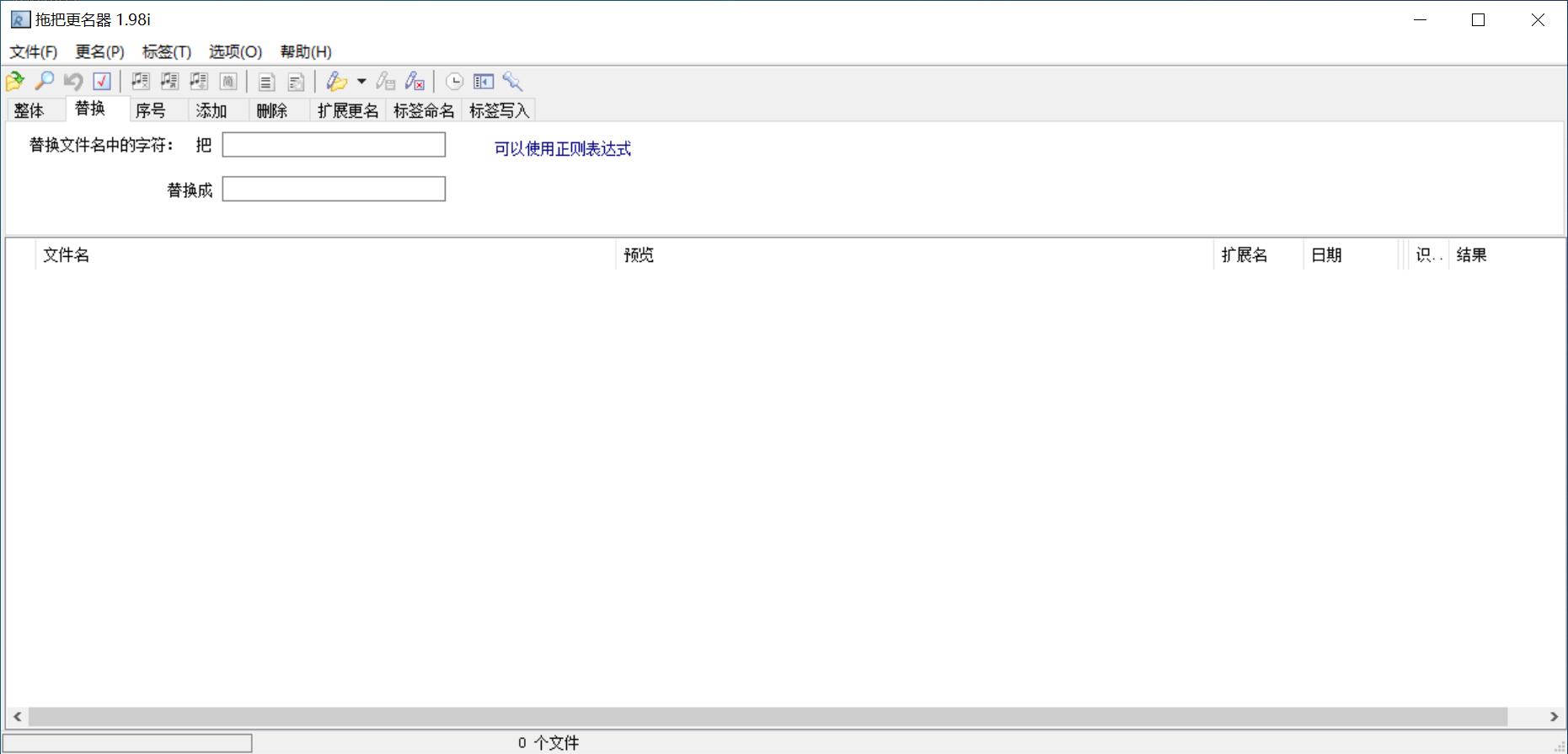Click the open folder icon in toolbar
This screenshot has width=1568, height=754.
[x=15, y=82]
